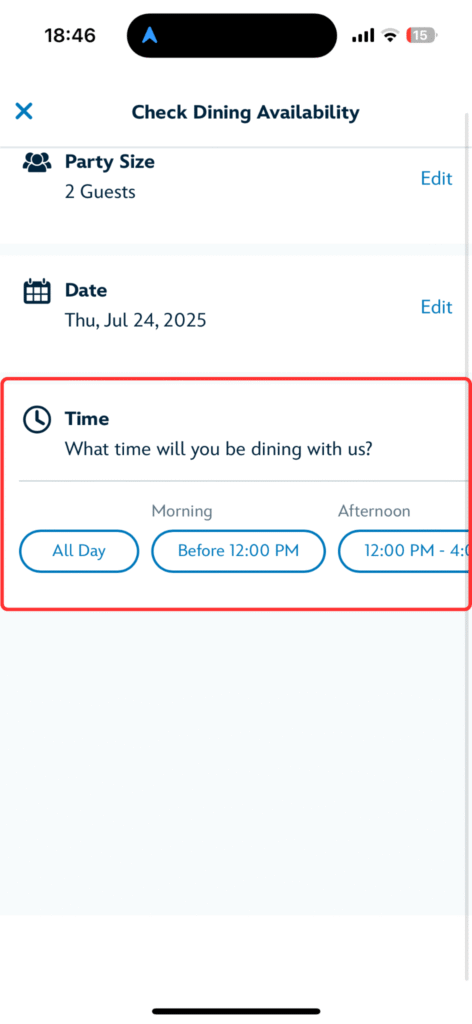The width and height of the screenshot is (472, 1024).
Task: Tap the Afternoon category label
Action: pos(374,511)
